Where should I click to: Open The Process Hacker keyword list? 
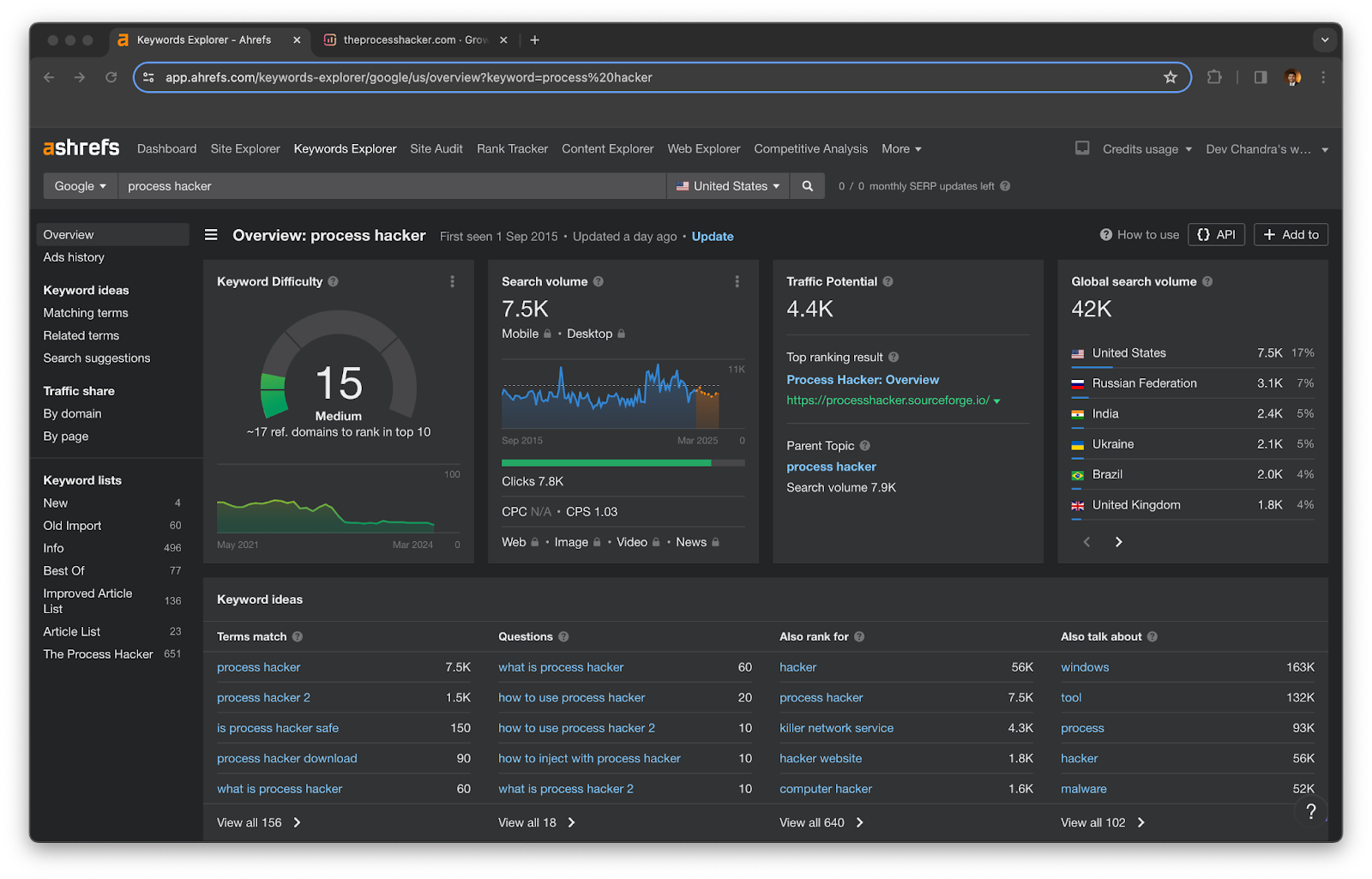click(112, 654)
